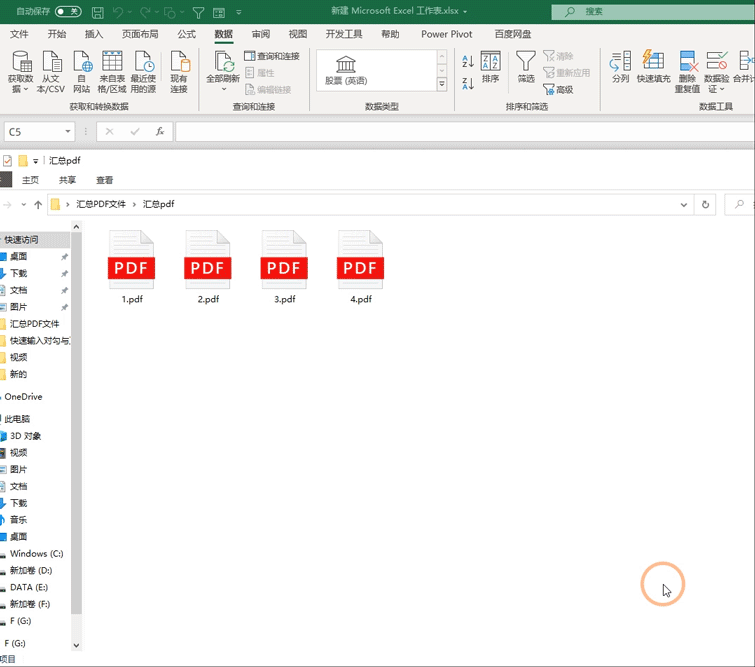The image size is (755, 667).
Task: Switch to the 页面布局 ribbon tab
Action: [140, 34]
